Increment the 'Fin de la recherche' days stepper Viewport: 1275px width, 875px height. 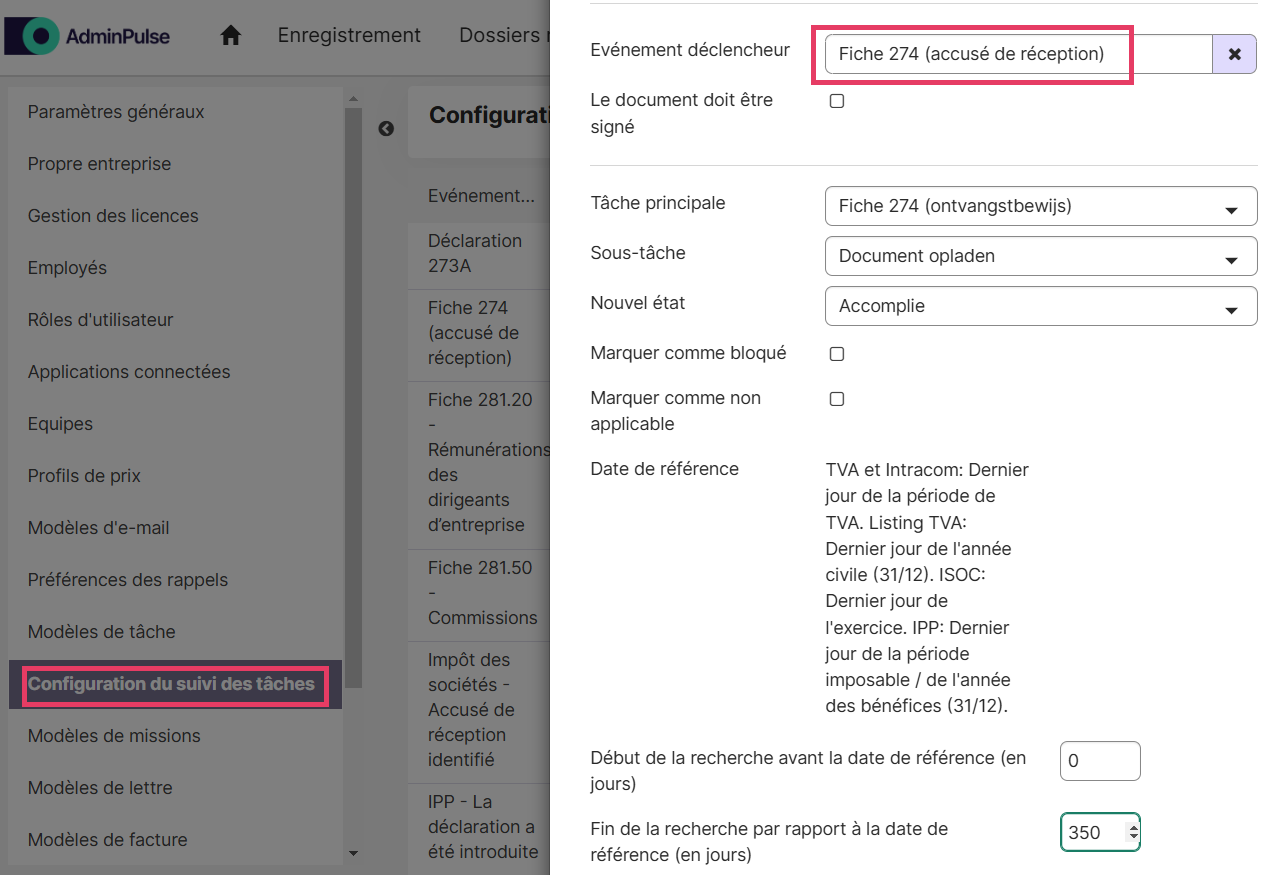(1132, 826)
